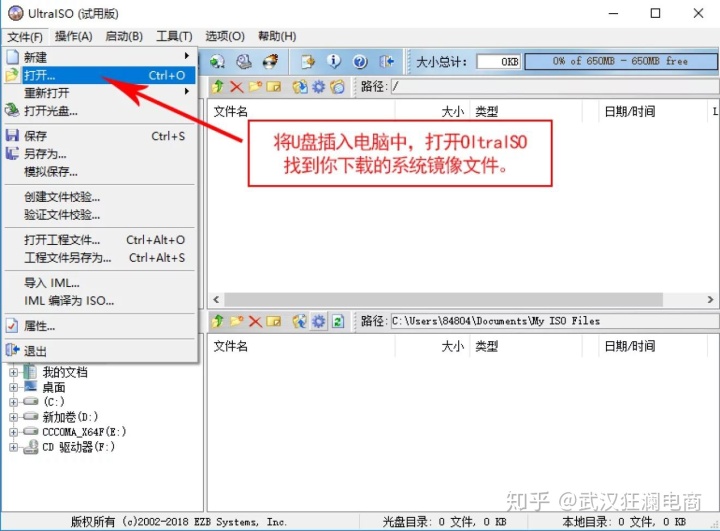Screen dimensions: 720x531
Task: Open the 工具(T) menu
Action: (174, 36)
